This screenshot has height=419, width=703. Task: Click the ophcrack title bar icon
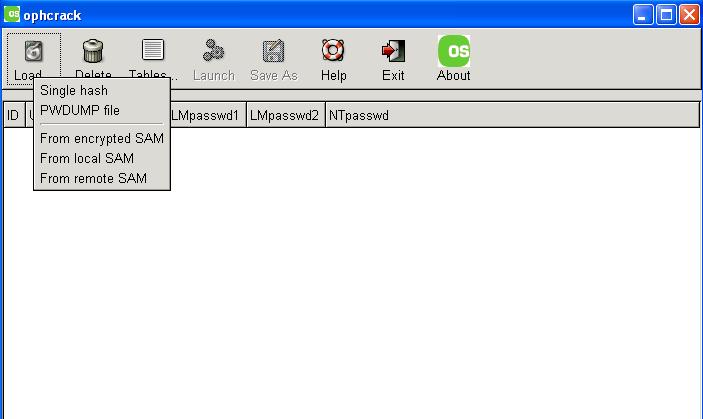[13, 15]
